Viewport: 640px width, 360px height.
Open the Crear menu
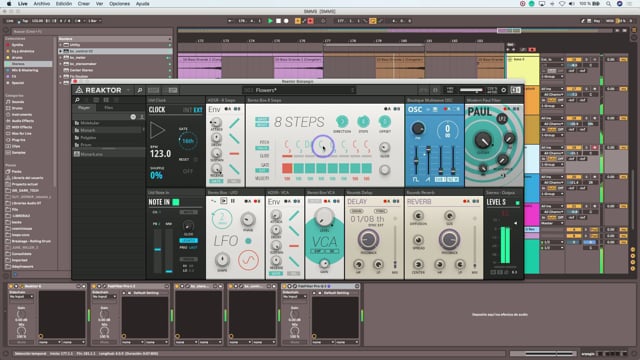(x=84, y=4)
